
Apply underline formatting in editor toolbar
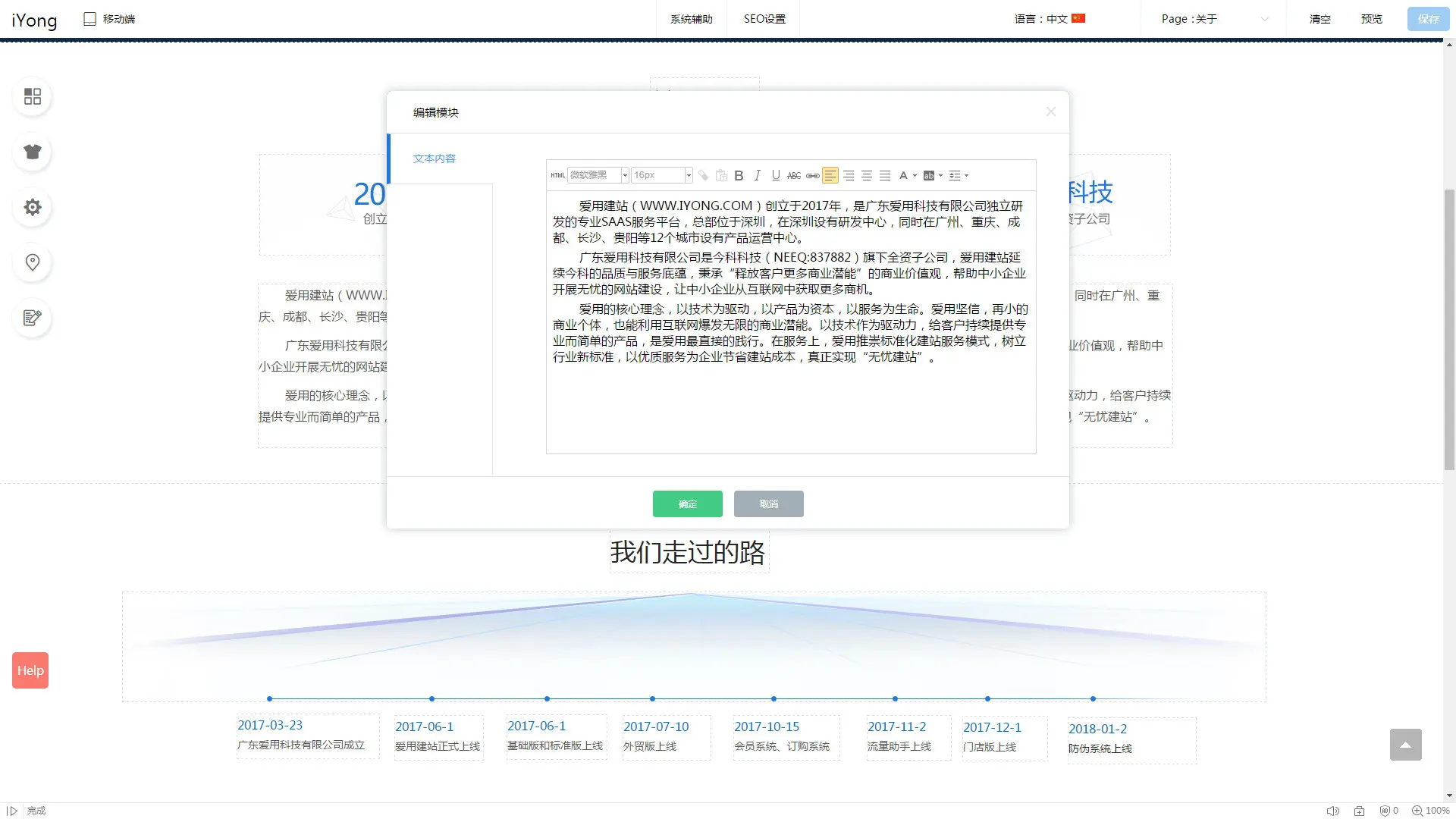point(775,175)
